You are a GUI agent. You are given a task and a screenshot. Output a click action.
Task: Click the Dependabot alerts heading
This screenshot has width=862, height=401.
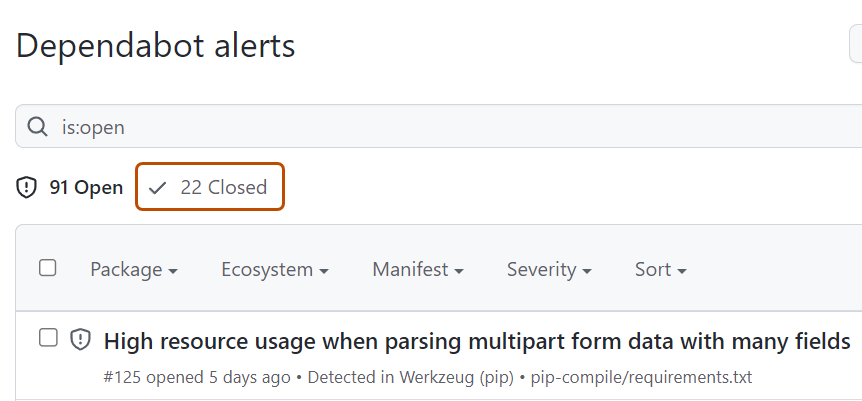[x=156, y=45]
